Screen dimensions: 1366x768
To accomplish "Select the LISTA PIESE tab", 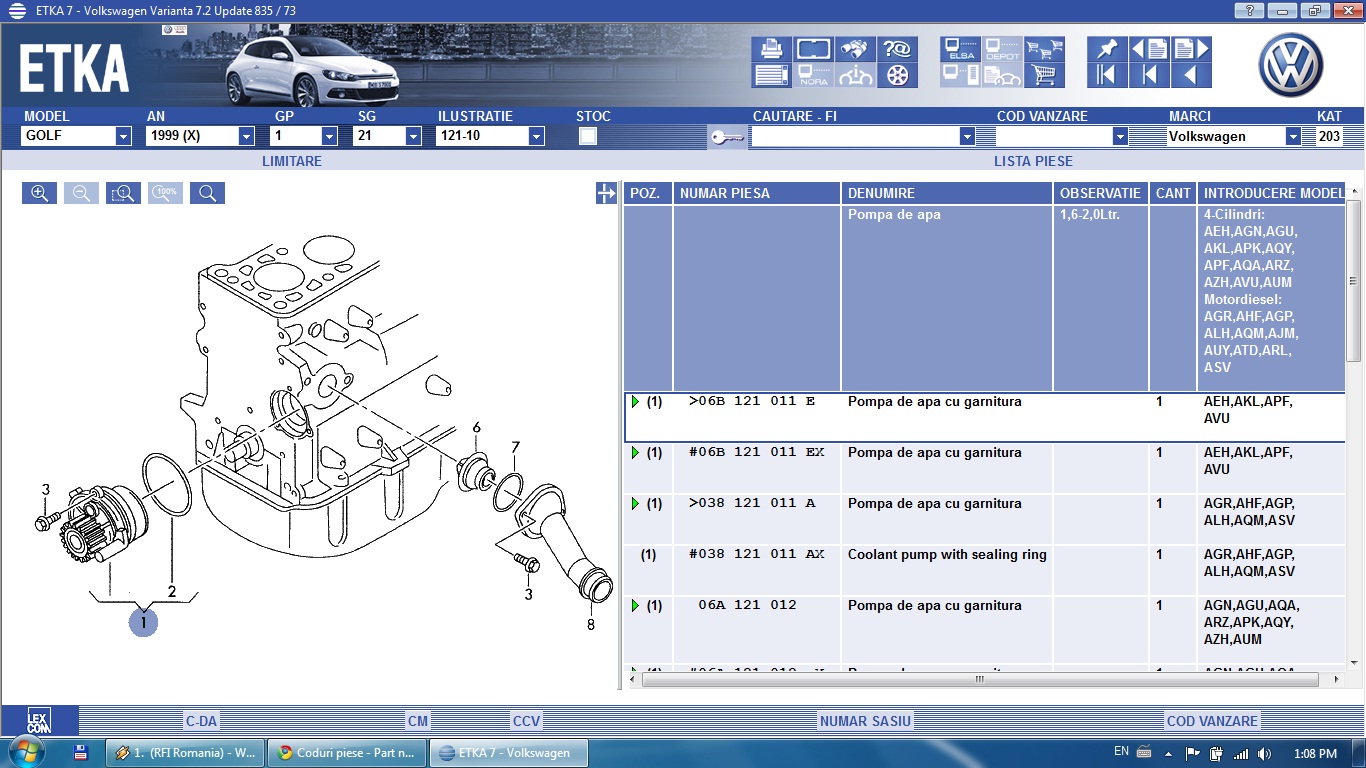I will [1033, 161].
